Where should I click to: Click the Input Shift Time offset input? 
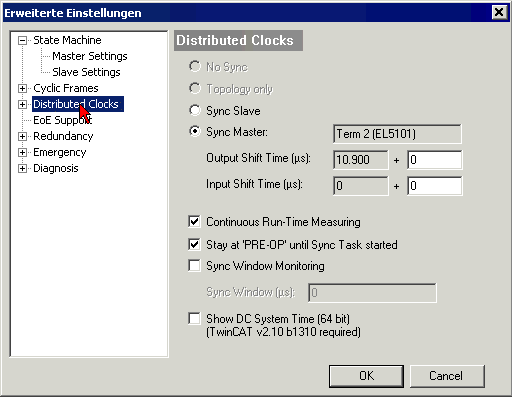435,186
